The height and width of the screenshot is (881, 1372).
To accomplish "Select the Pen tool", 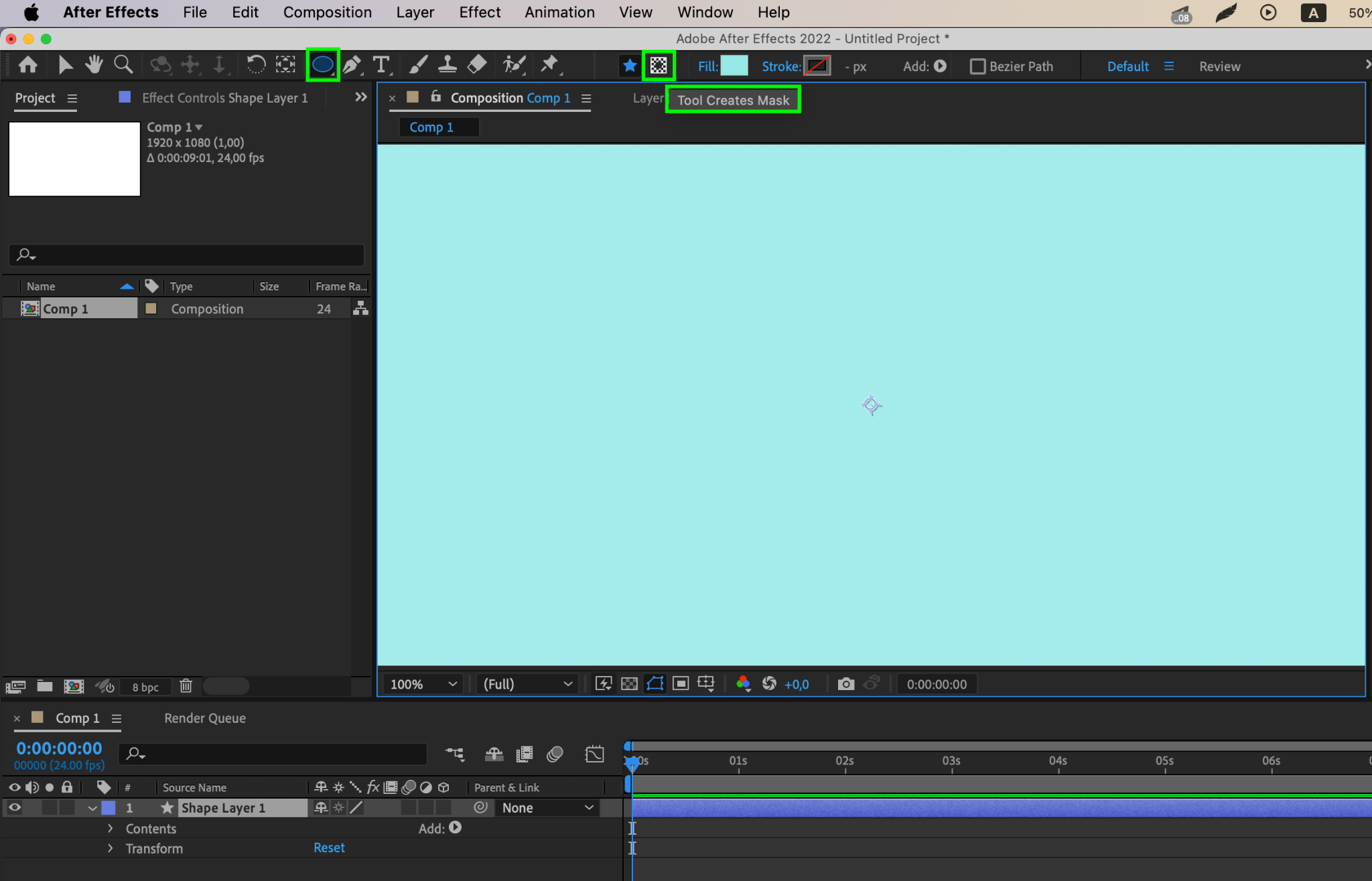I will [352, 65].
